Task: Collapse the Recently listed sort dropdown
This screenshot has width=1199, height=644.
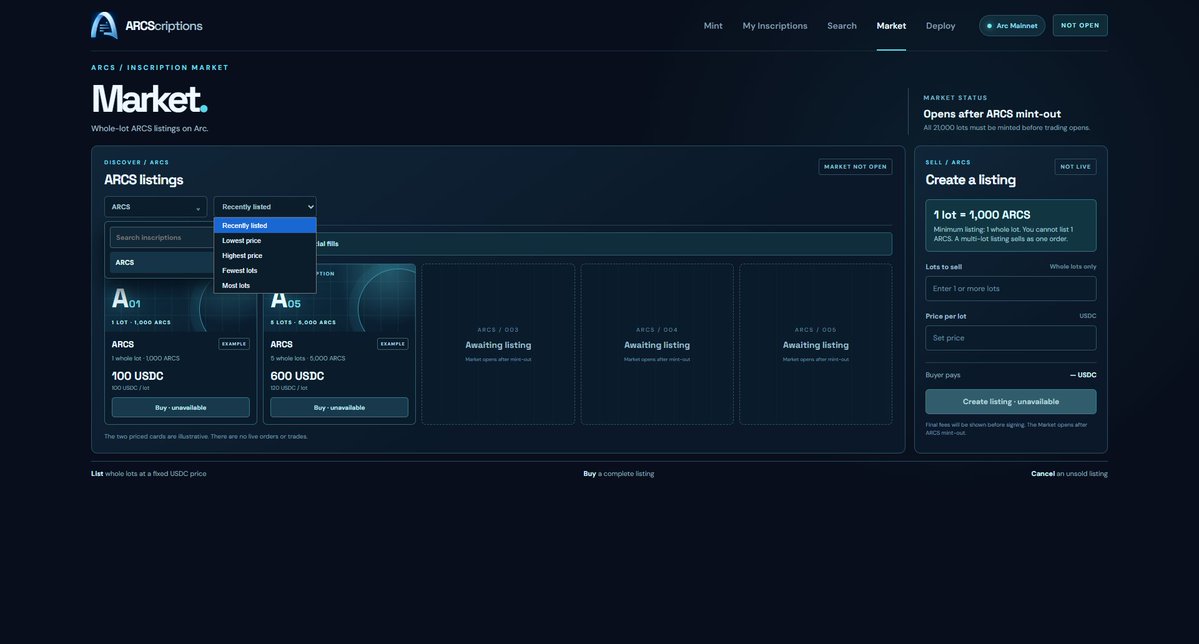Action: (265, 207)
